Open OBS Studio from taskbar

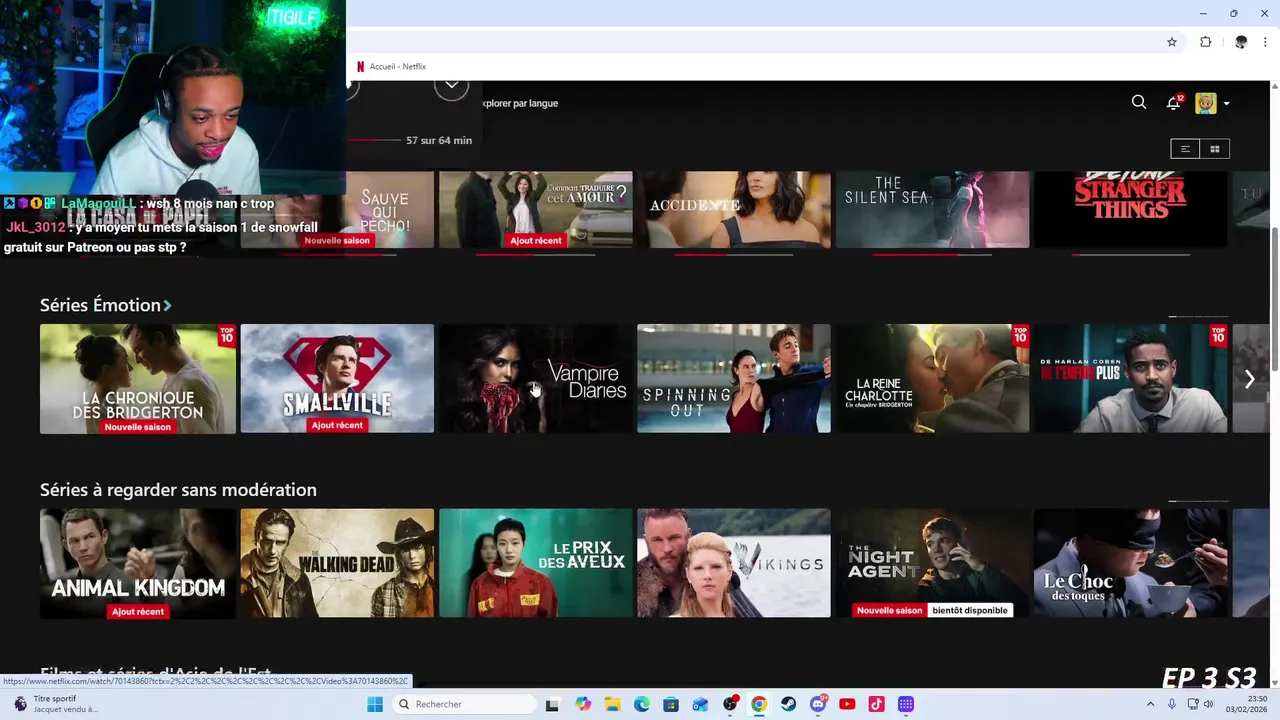730,704
